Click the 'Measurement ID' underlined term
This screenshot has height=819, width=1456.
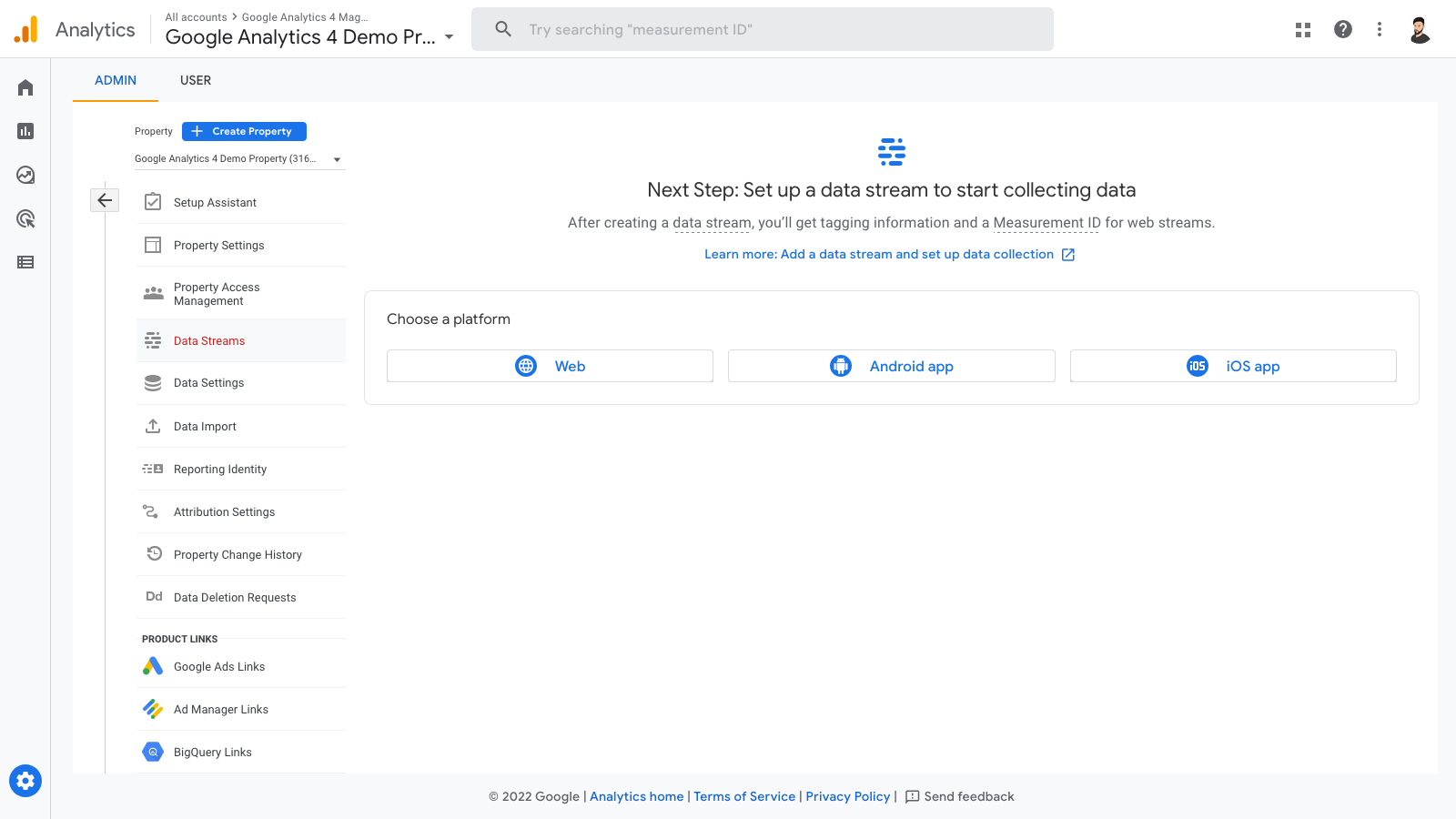1046,223
